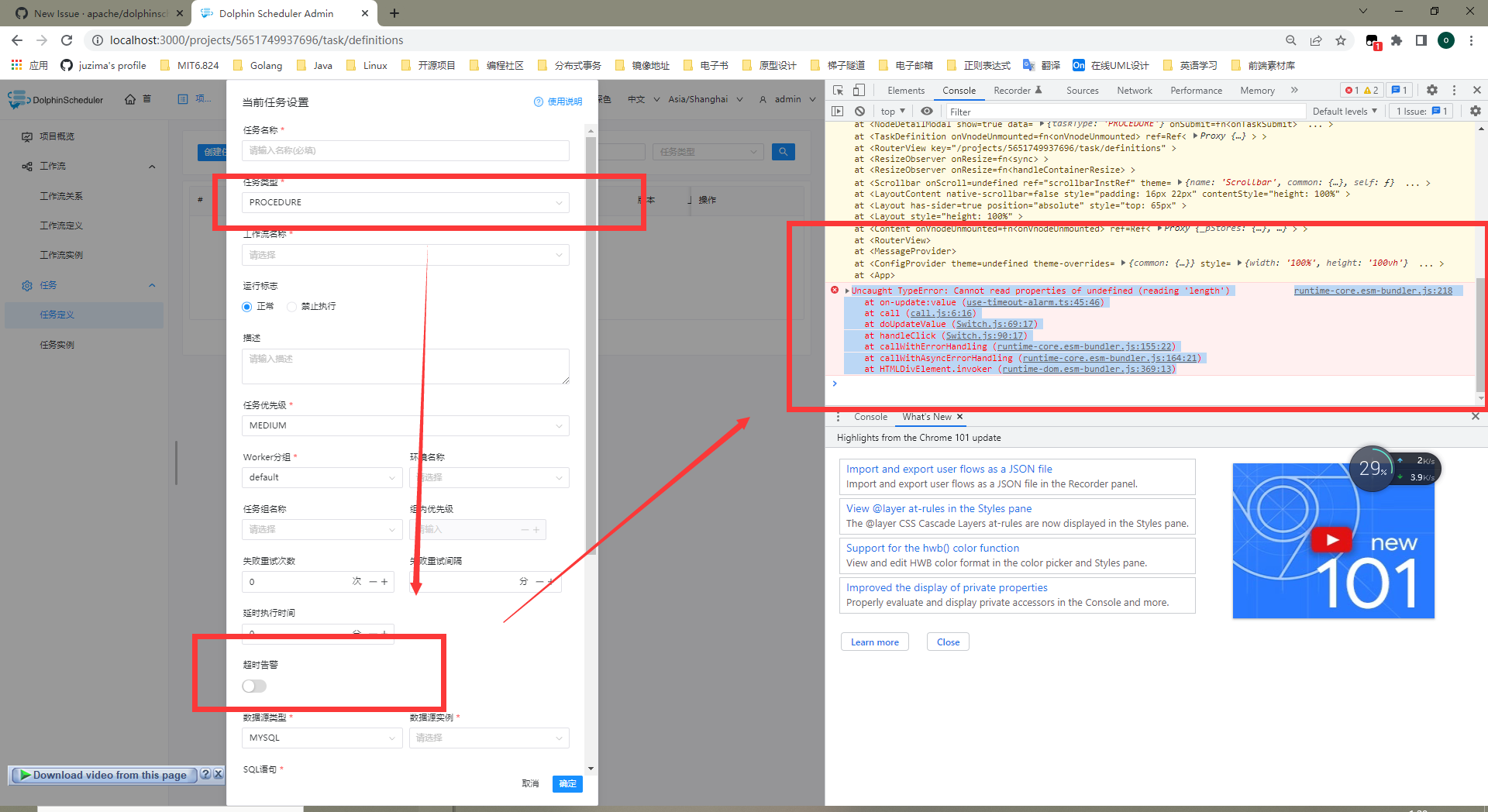Screen dimensions: 1488x812
Task: Open 任务实例 in the sidebar
Action: pyautogui.click(x=57, y=345)
